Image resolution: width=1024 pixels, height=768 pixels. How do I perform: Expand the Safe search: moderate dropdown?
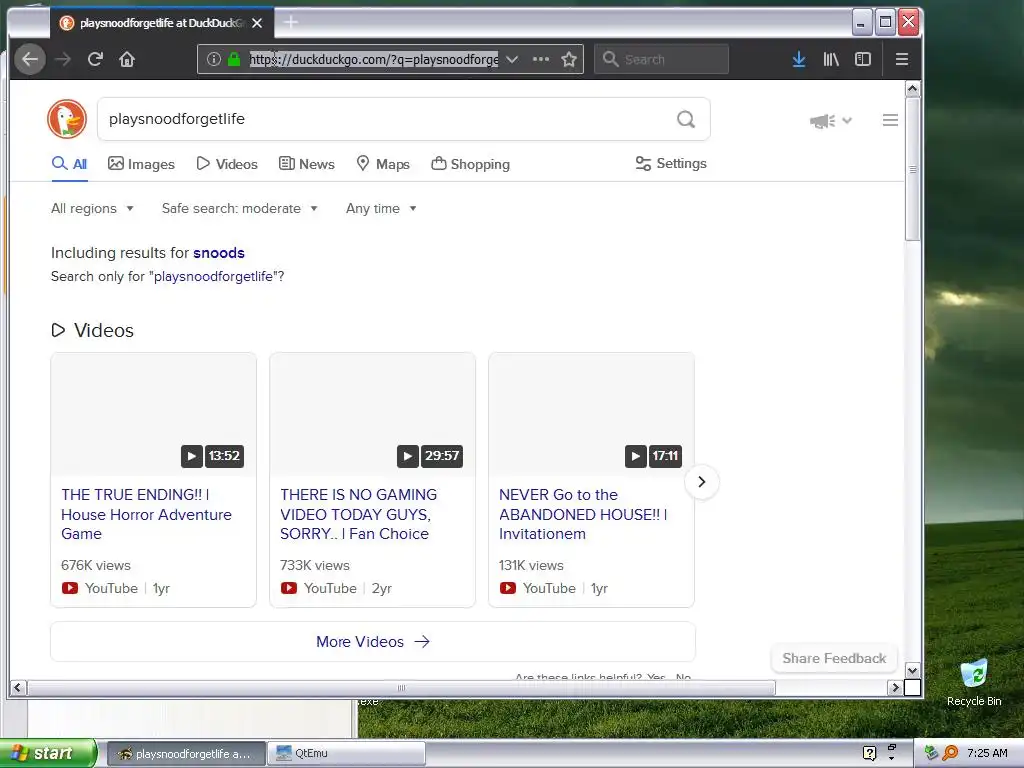[x=240, y=208]
